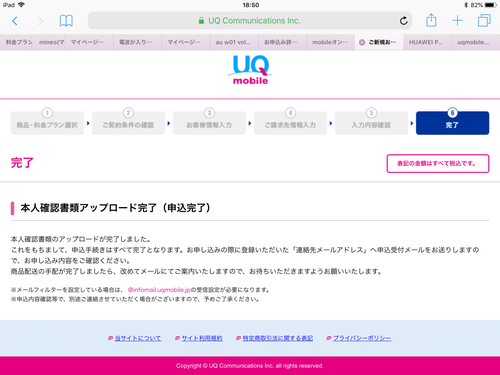Open the share sheet icon
This screenshot has height=375, width=500.
(431, 20)
